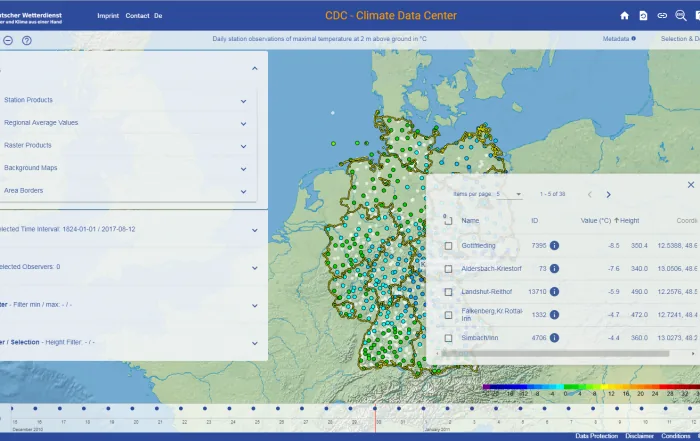Open the Data Protection footer link

point(596,436)
